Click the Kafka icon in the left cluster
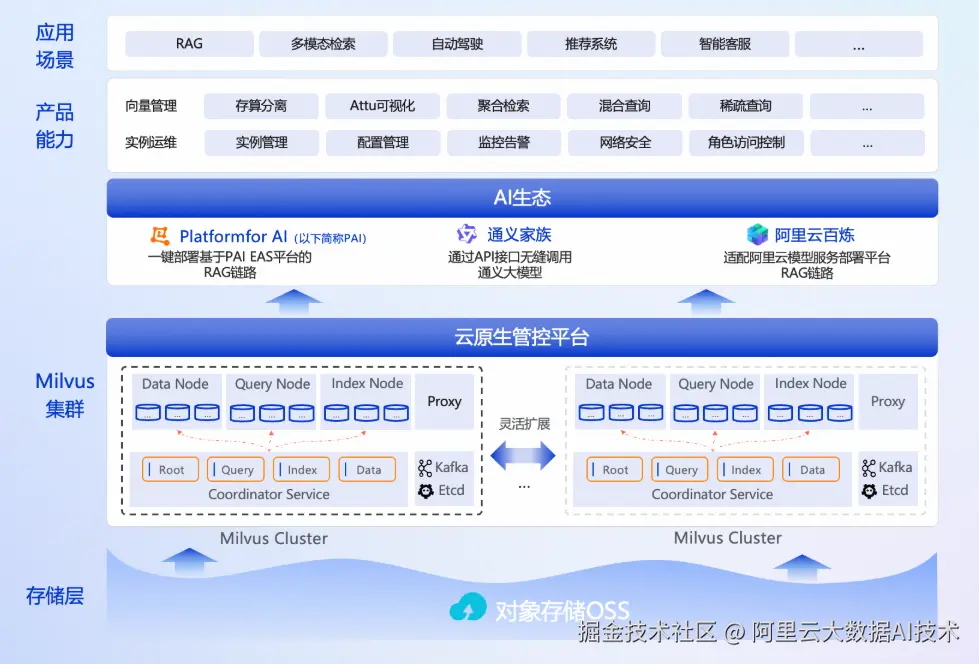 (x=425, y=468)
